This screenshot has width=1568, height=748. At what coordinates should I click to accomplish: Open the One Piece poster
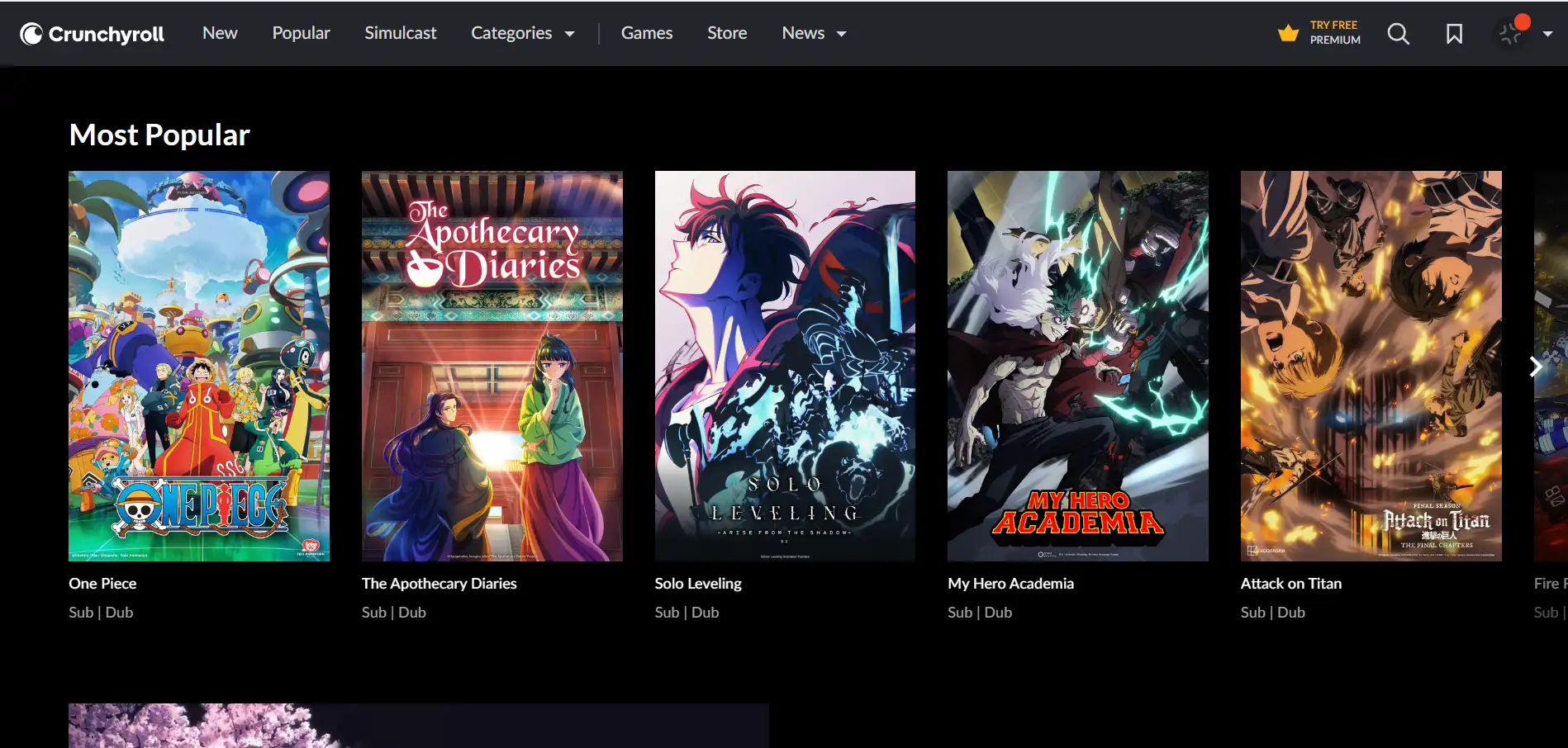pos(199,366)
